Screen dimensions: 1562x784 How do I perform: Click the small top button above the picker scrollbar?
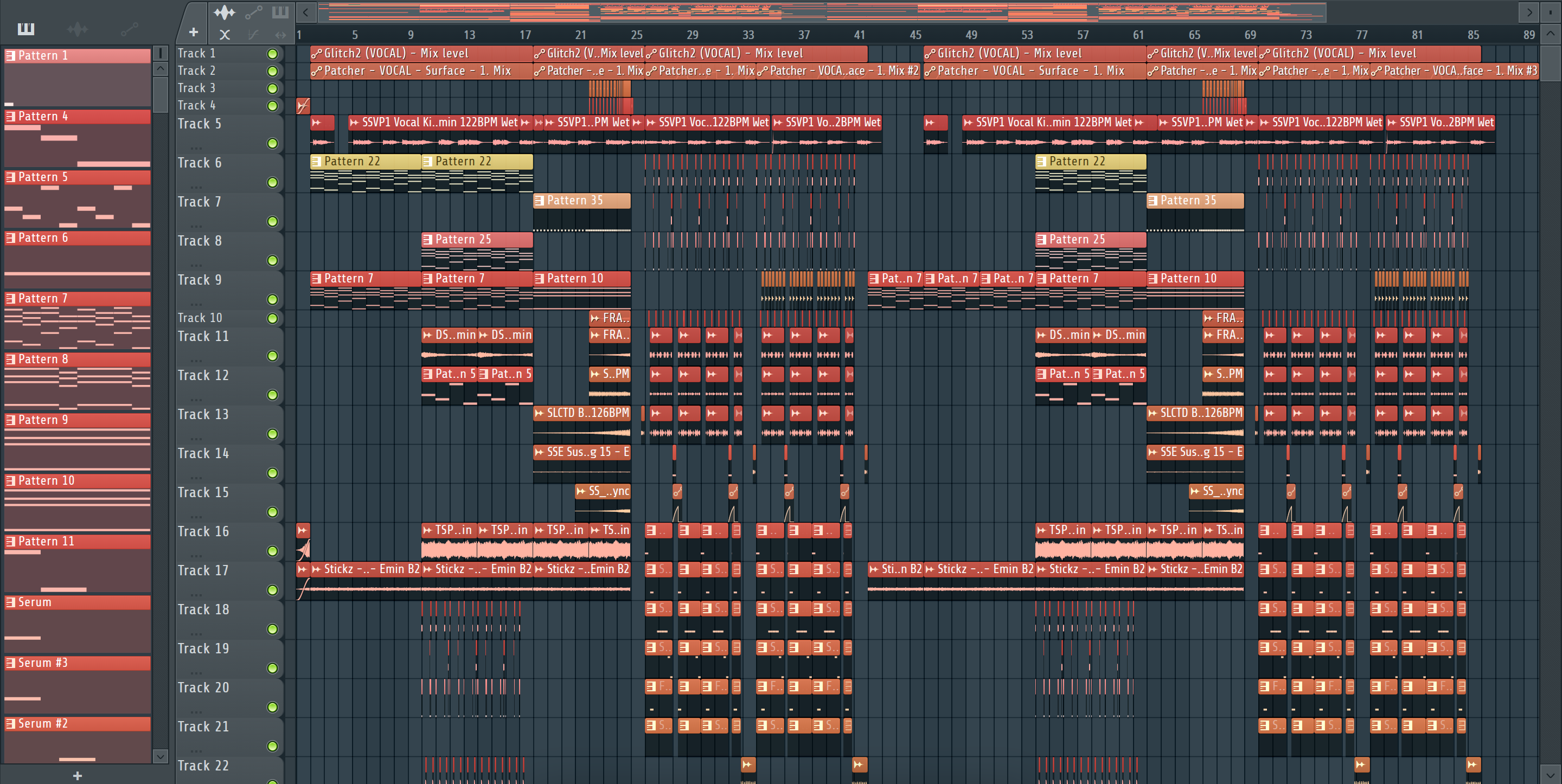(160, 53)
